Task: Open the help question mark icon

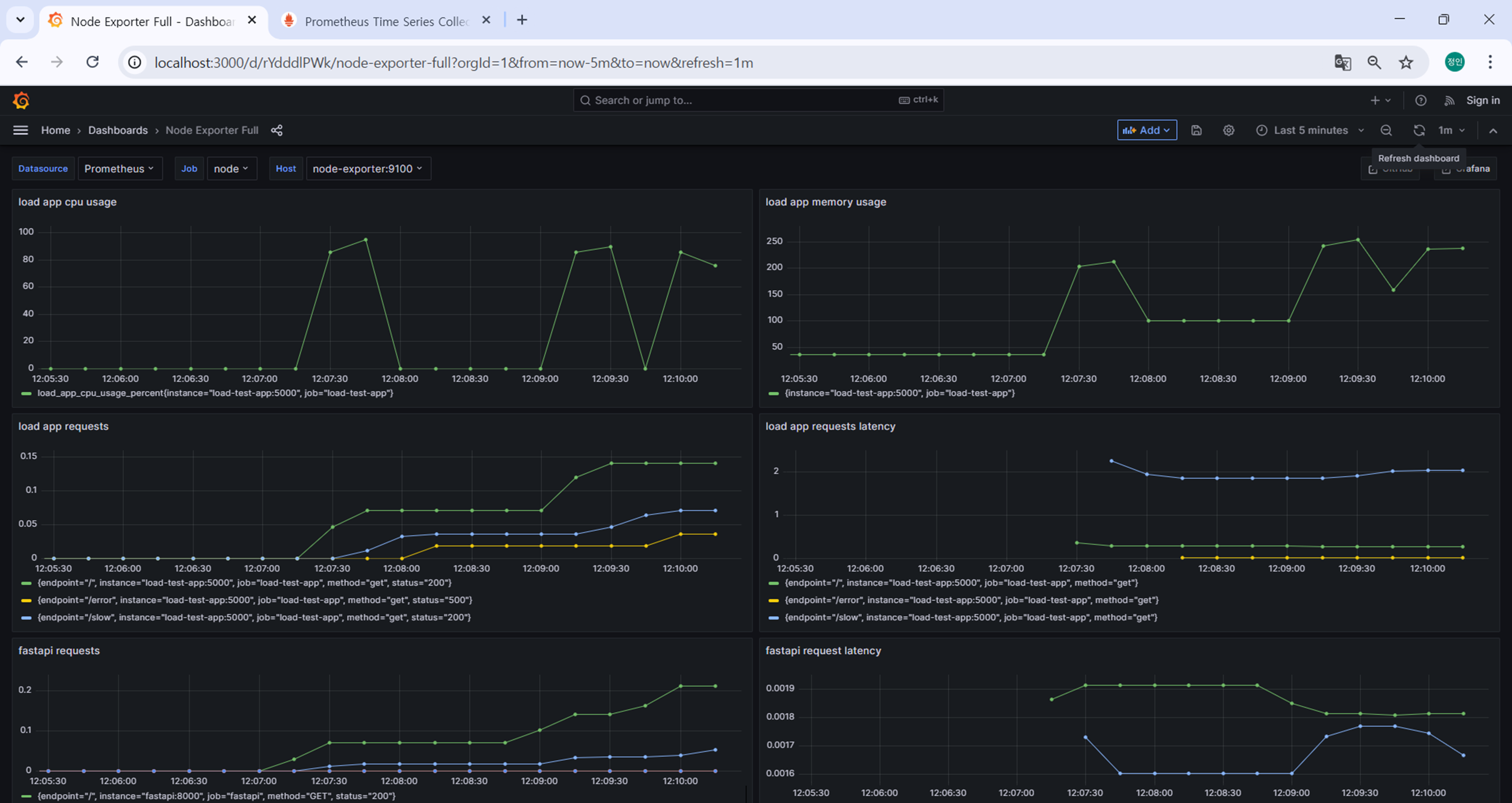Action: click(1420, 100)
